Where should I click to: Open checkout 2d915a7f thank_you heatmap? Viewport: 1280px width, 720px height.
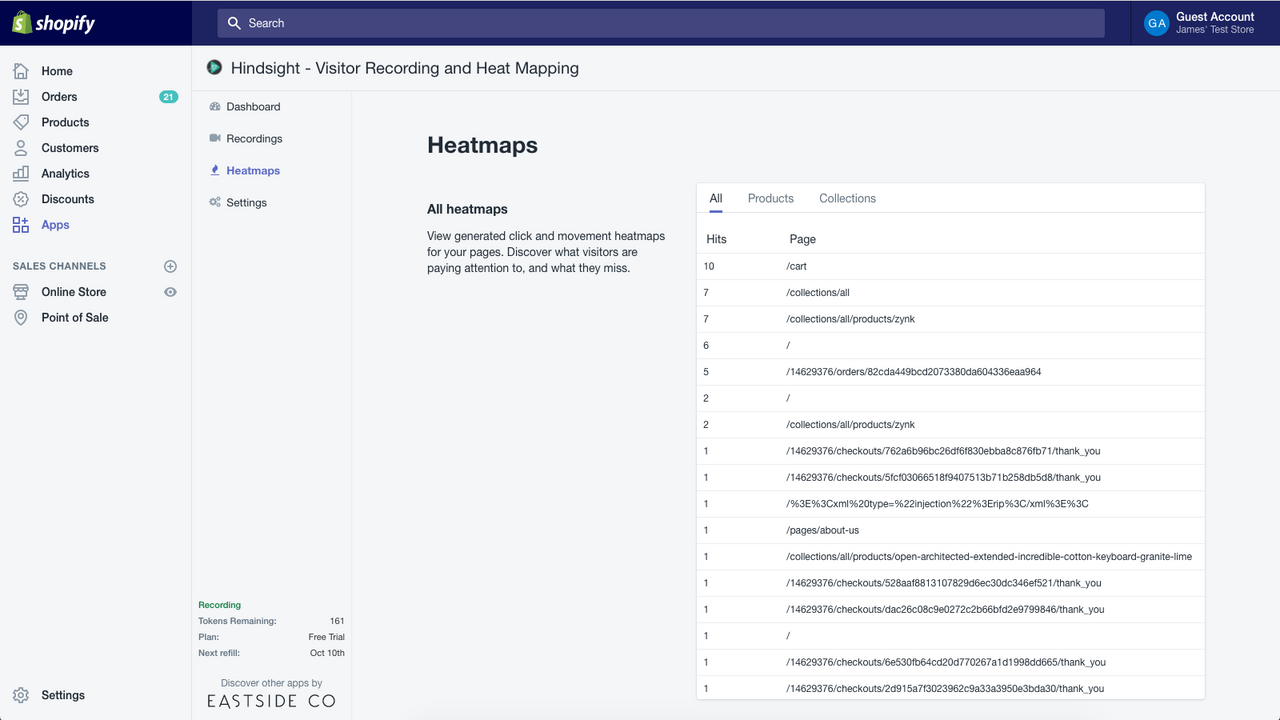tap(951, 688)
